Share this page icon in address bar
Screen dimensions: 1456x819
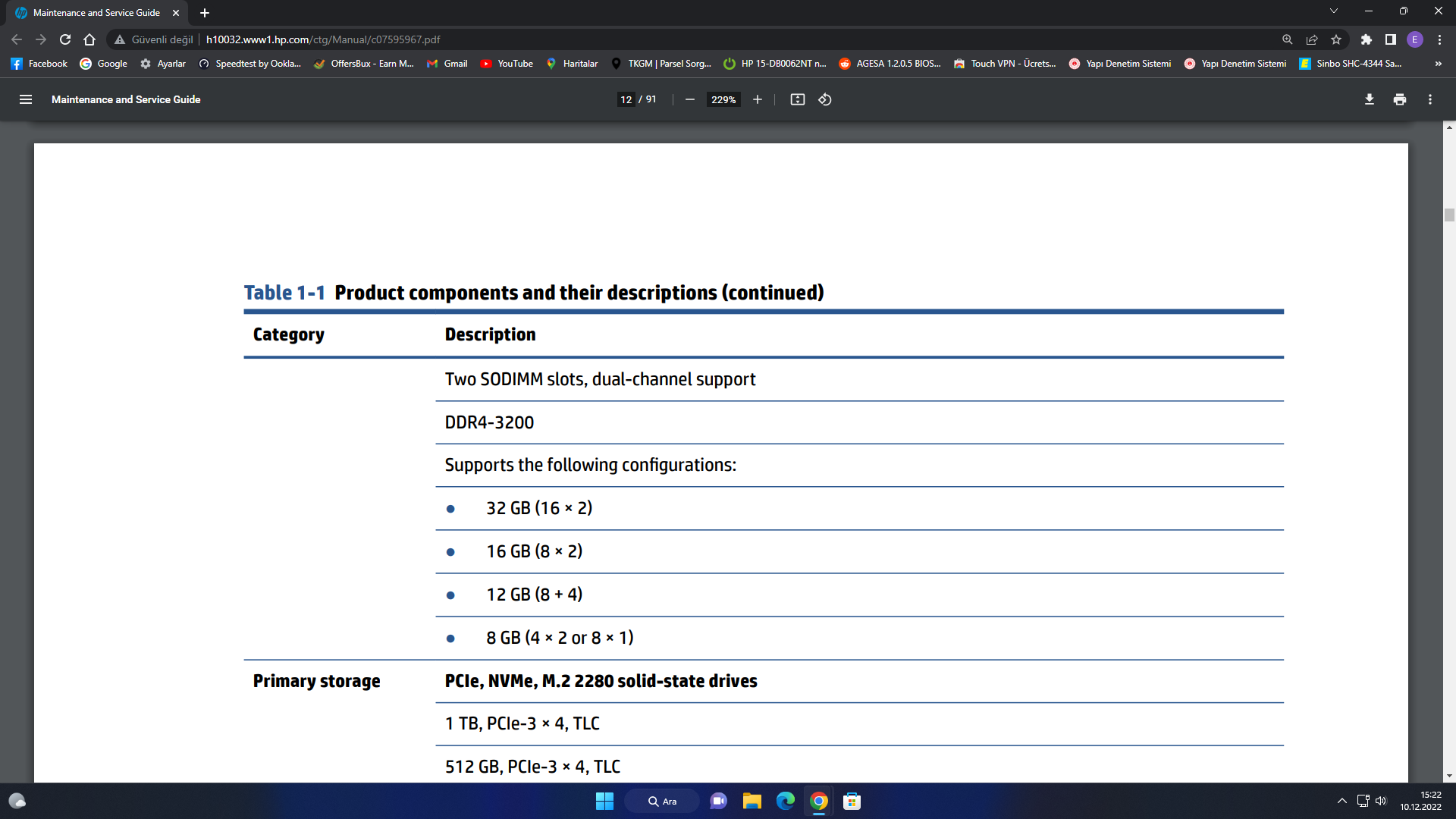(1312, 39)
